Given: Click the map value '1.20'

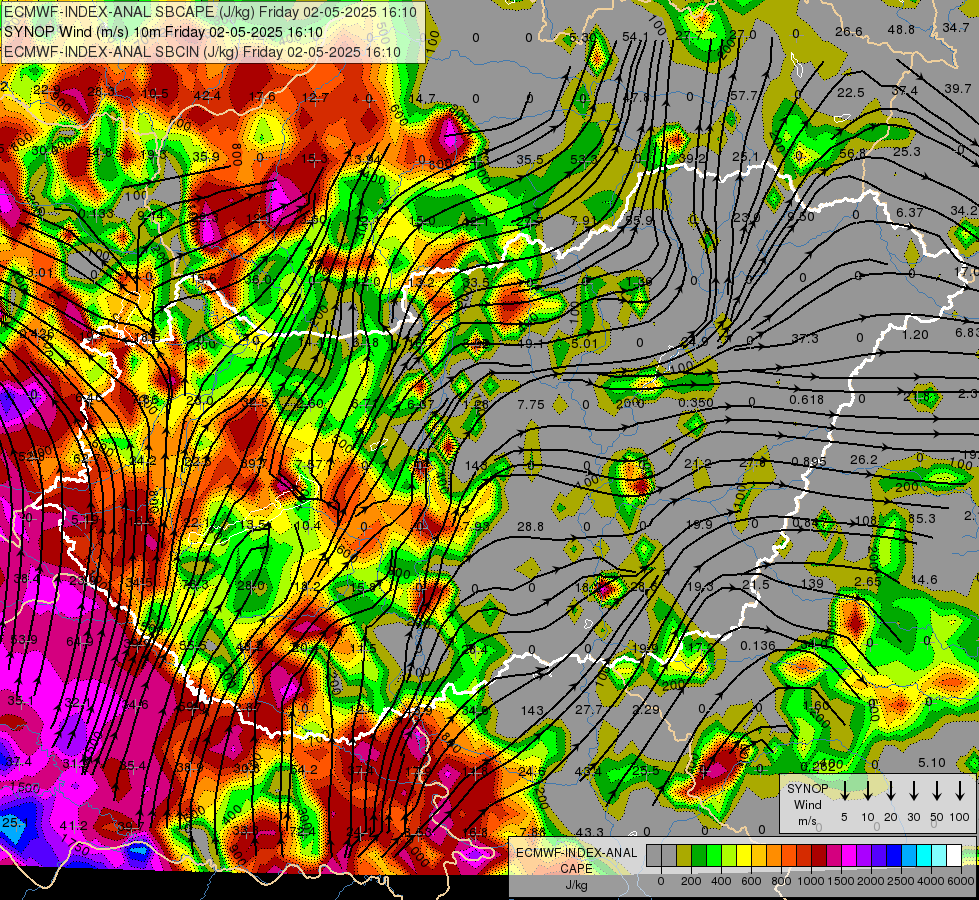Looking at the screenshot, I should pyautogui.click(x=915, y=335).
